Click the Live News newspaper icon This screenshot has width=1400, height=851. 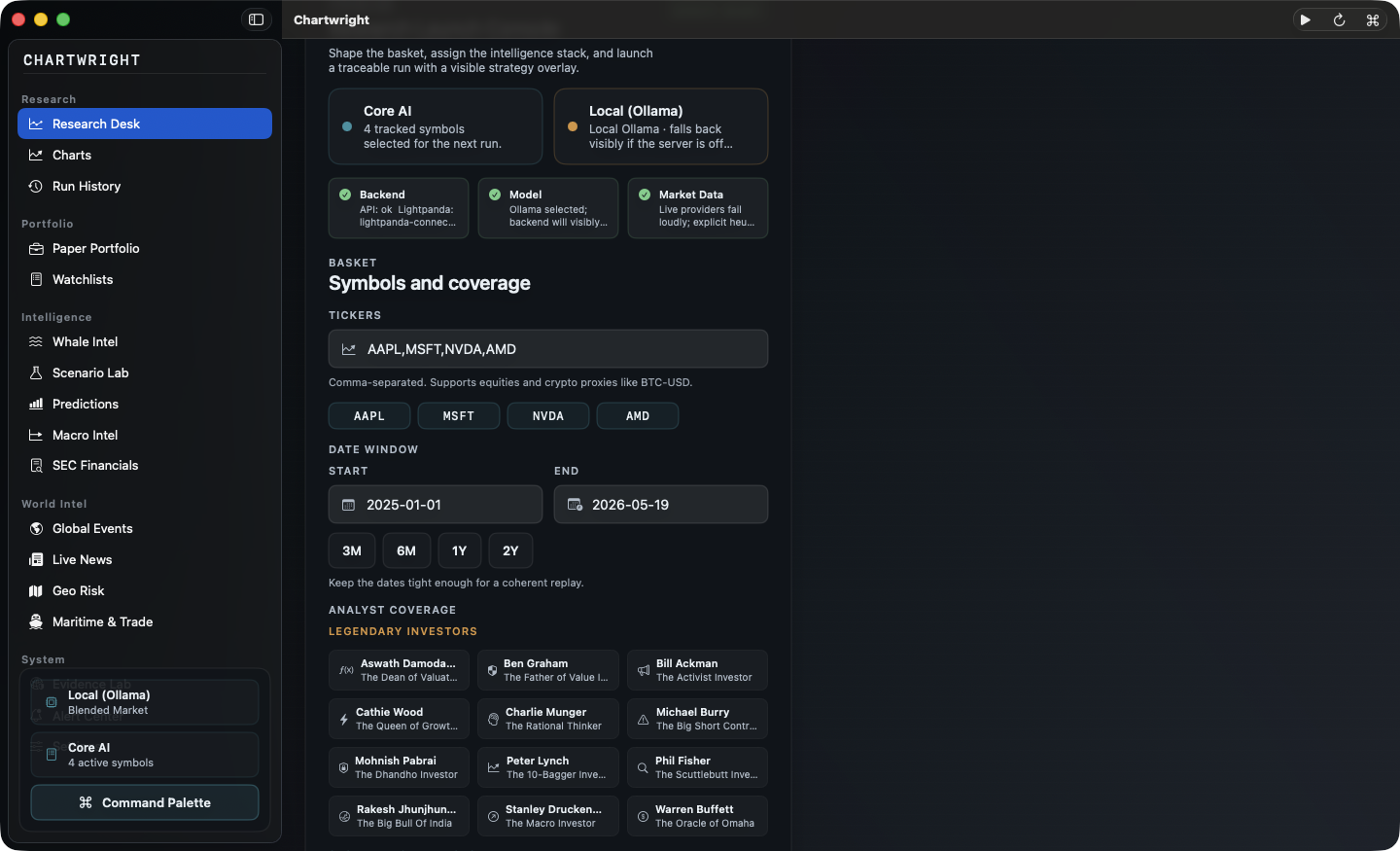36,559
